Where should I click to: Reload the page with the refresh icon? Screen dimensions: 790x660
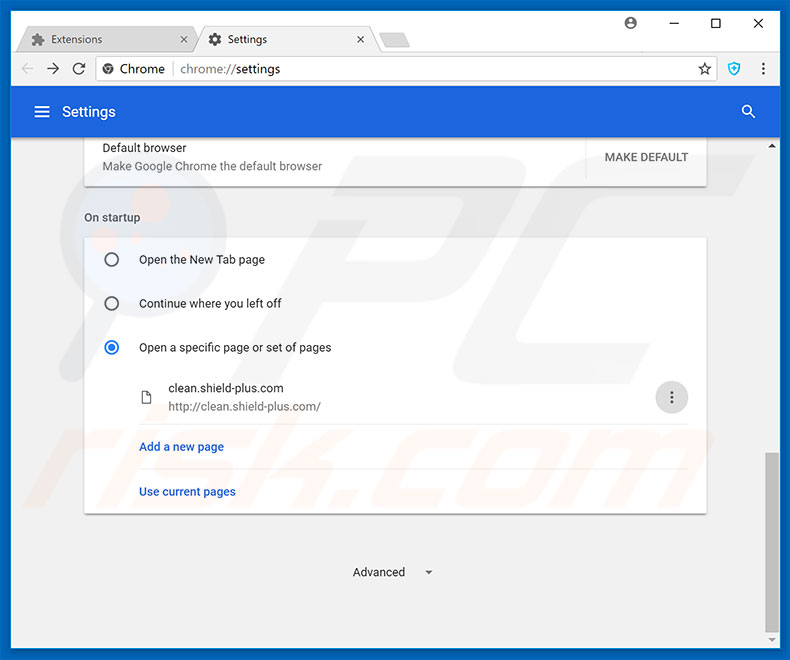(79, 69)
